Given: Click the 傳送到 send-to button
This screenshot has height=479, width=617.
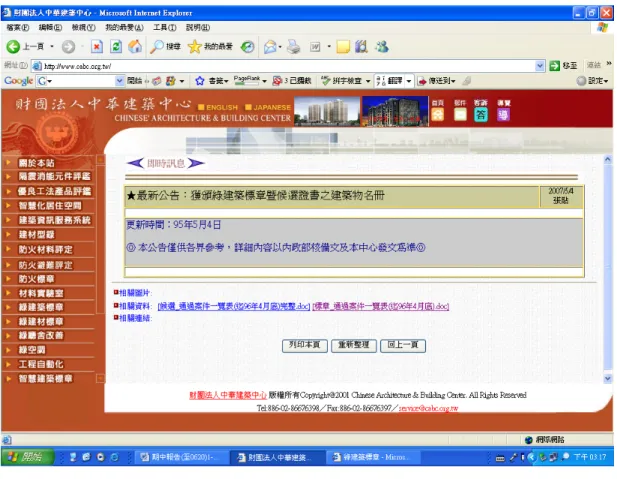Looking at the screenshot, I should click(436, 81).
